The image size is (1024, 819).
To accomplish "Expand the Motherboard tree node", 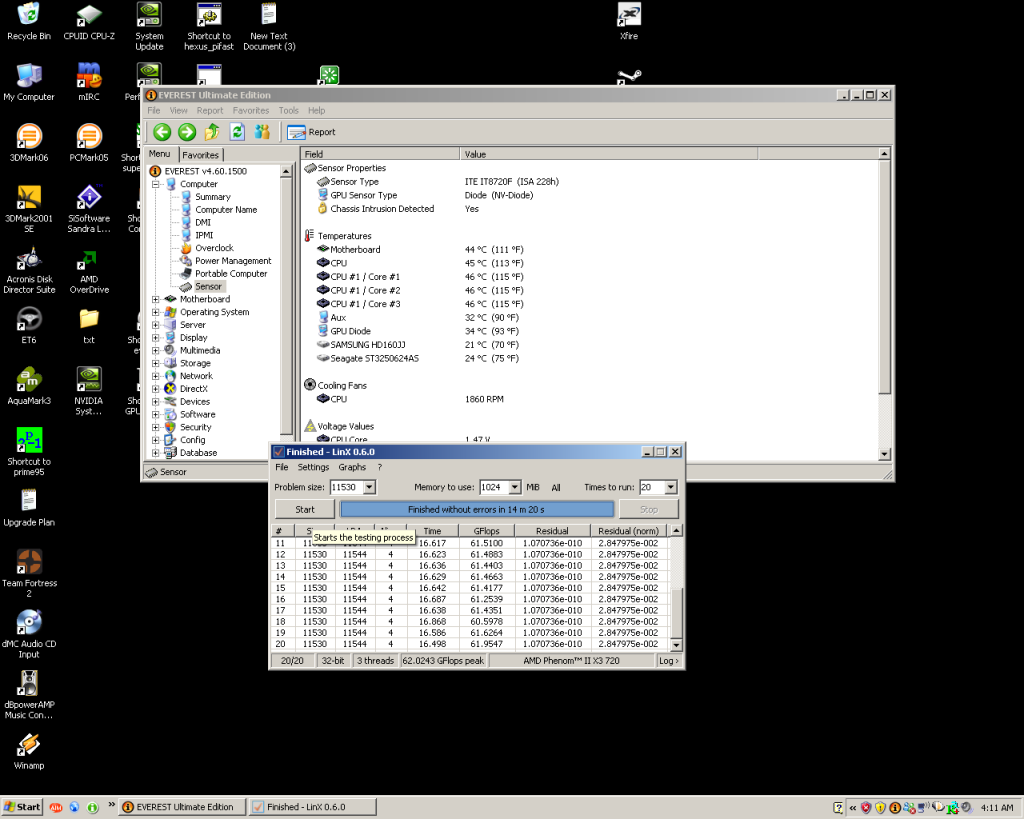I will [155, 299].
